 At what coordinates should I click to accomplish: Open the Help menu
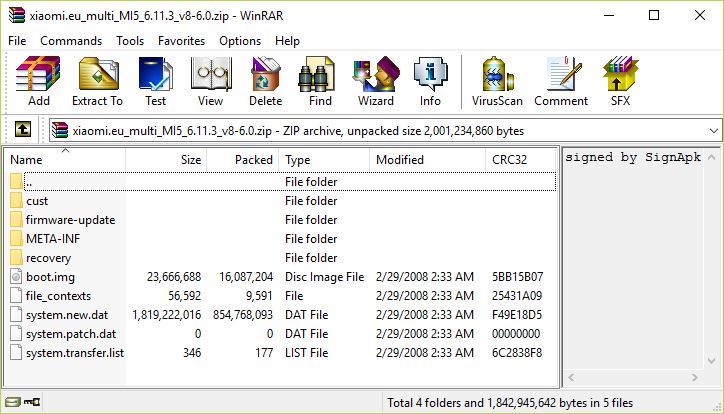point(287,41)
